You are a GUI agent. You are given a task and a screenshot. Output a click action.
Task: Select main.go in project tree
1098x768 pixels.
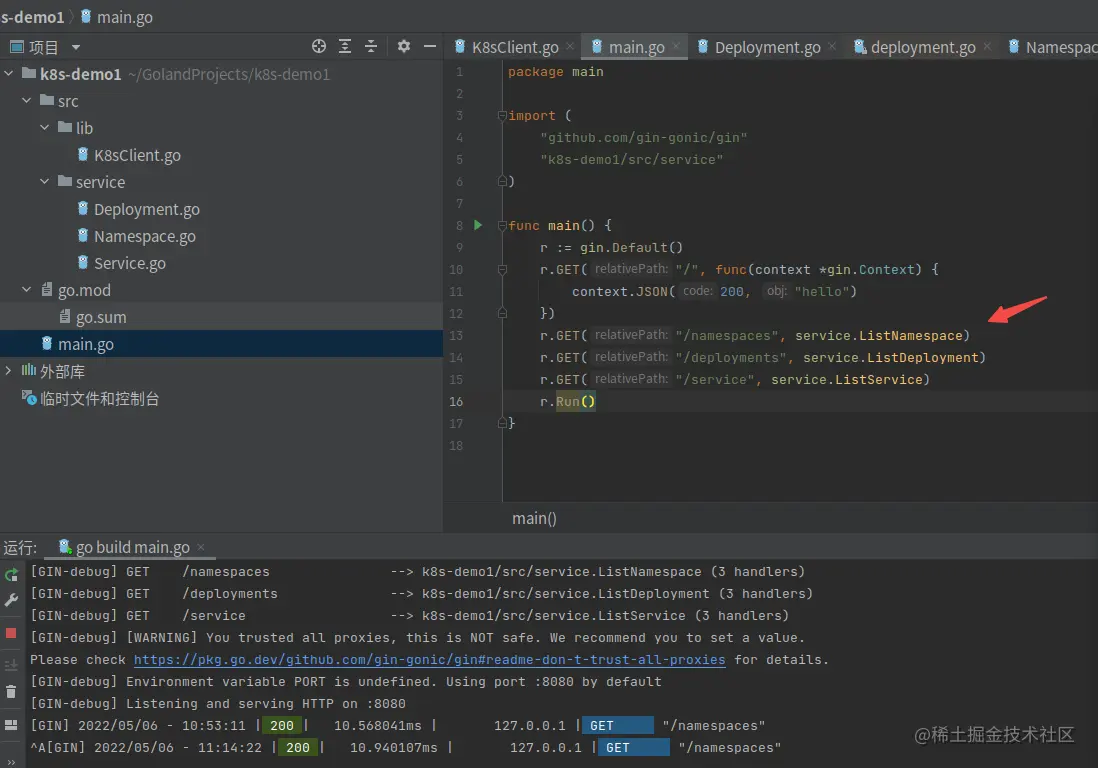click(x=85, y=344)
